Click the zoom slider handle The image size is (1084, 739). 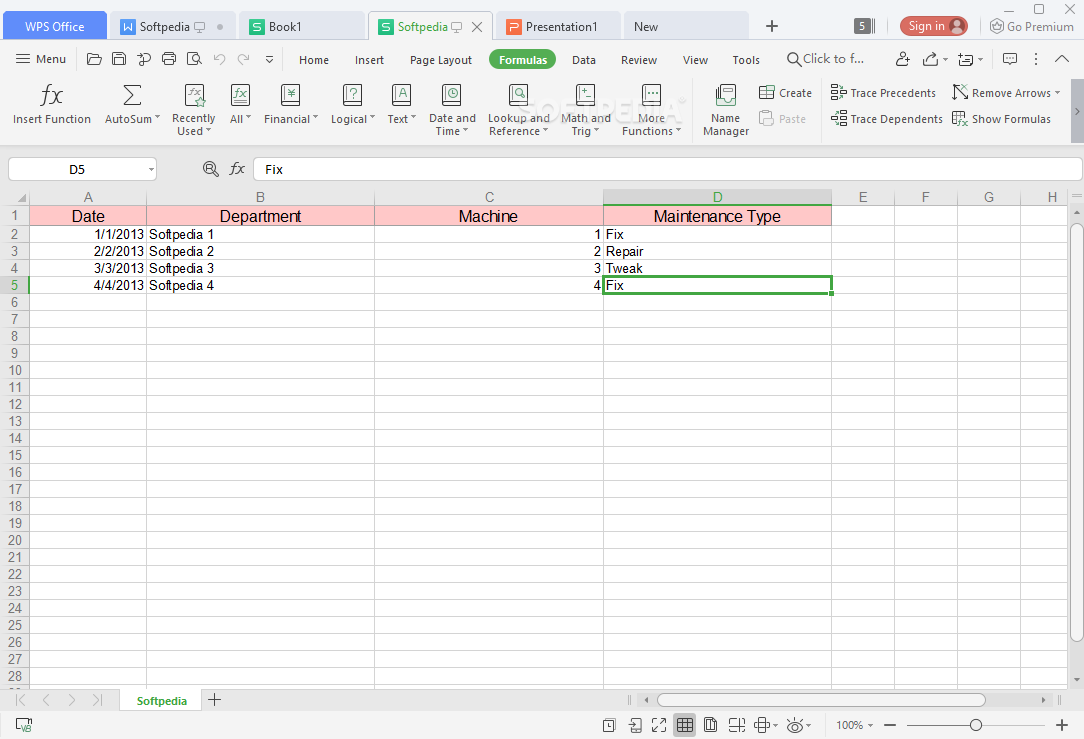(975, 724)
